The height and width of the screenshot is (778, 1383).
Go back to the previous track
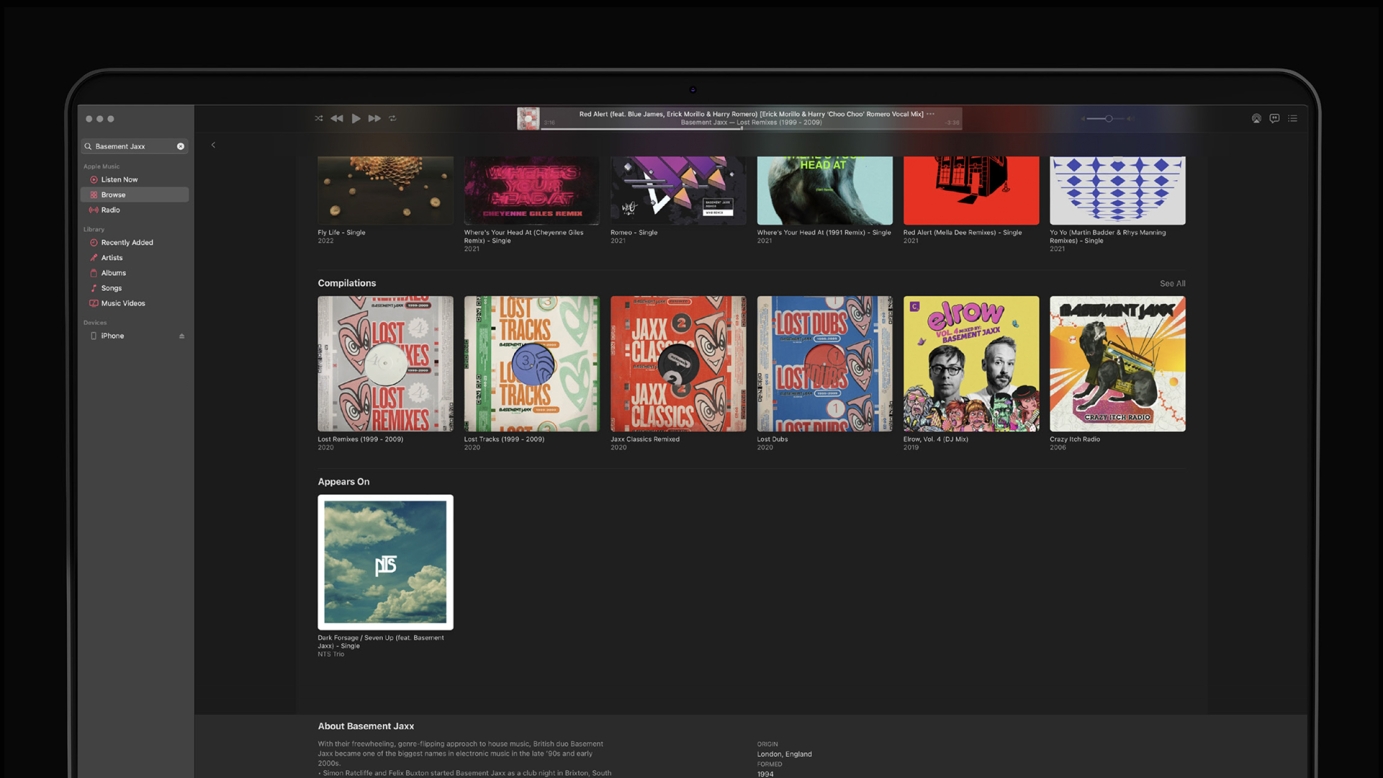click(x=337, y=118)
